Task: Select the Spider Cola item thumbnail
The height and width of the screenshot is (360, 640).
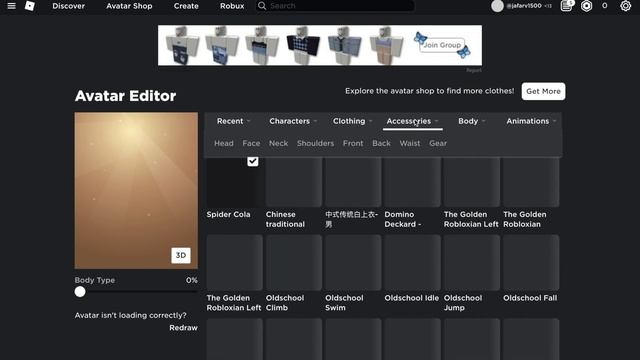Action: (x=234, y=182)
